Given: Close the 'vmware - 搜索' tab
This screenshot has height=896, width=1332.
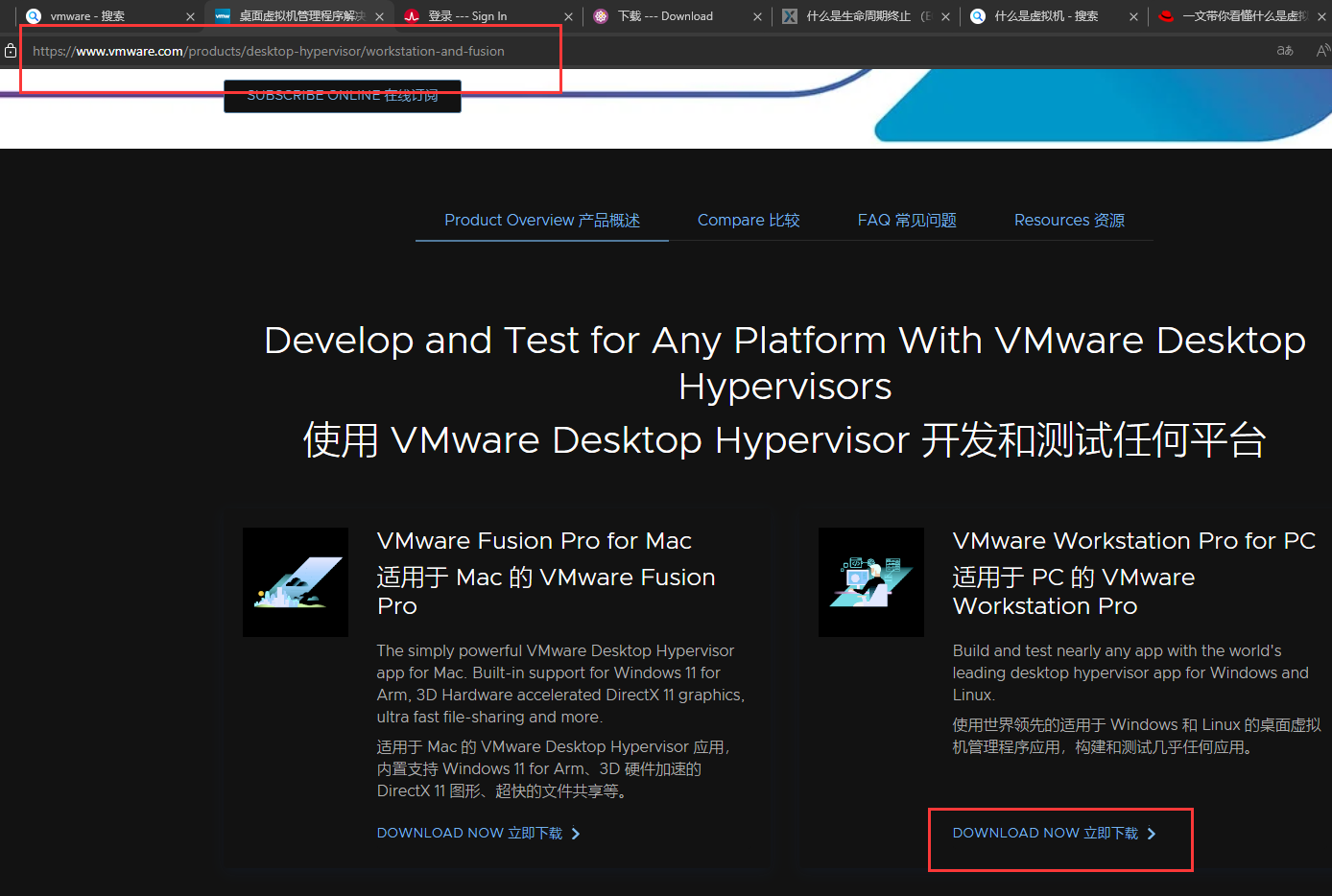Looking at the screenshot, I should click(x=190, y=16).
